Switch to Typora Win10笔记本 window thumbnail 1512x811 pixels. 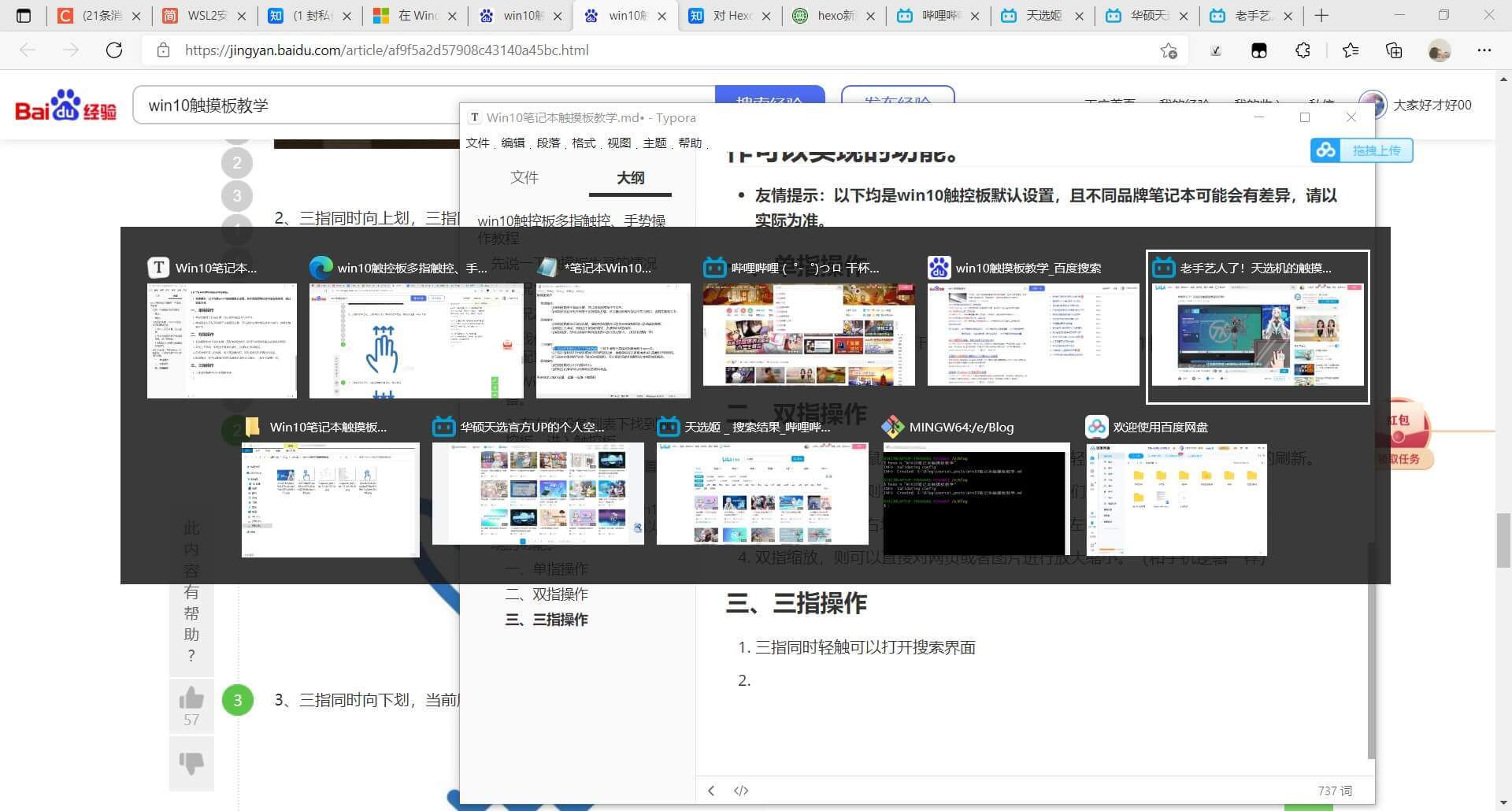click(x=222, y=328)
